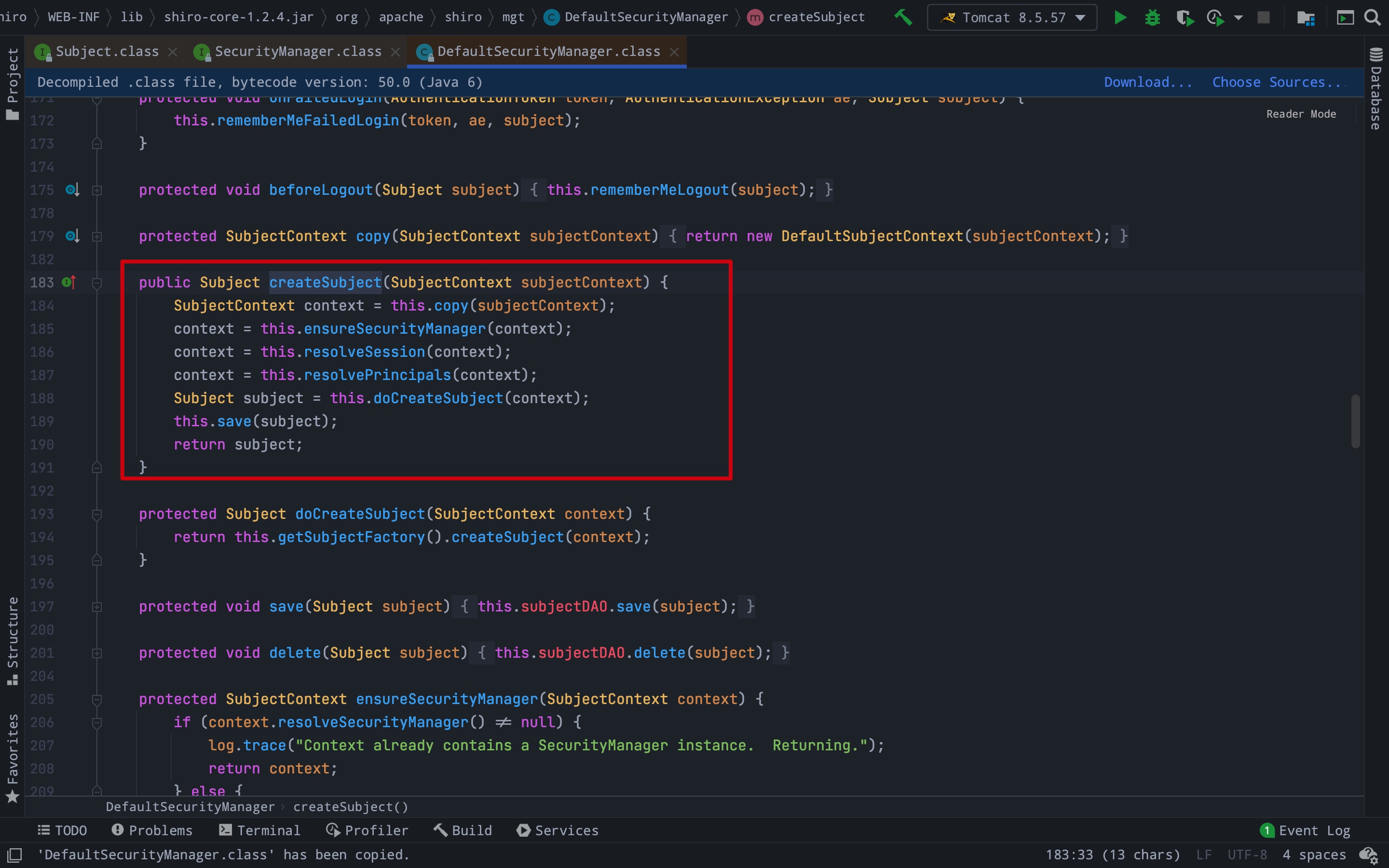Open the Project tool window
The image size is (1389, 868).
point(12,84)
